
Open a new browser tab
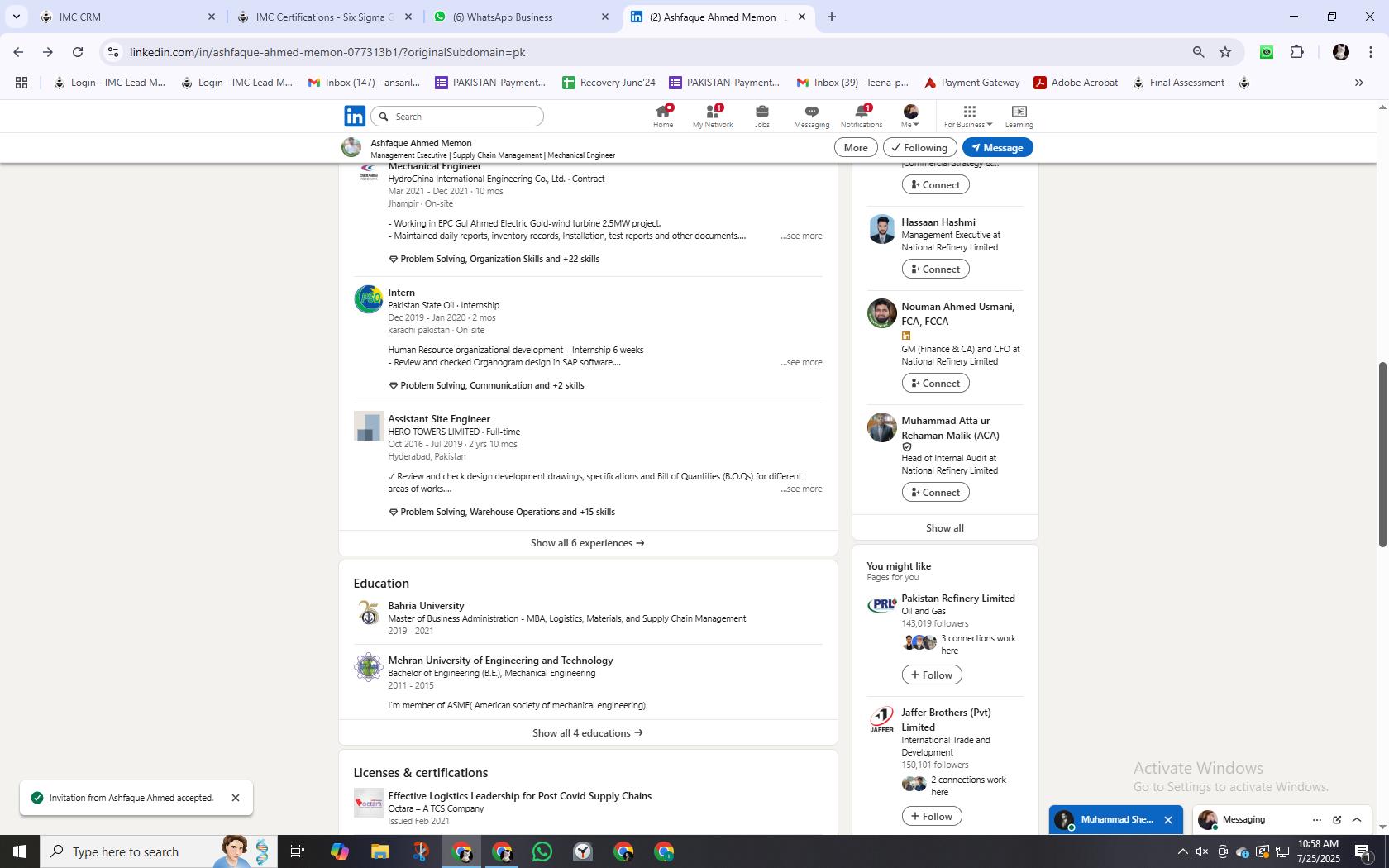point(831,17)
